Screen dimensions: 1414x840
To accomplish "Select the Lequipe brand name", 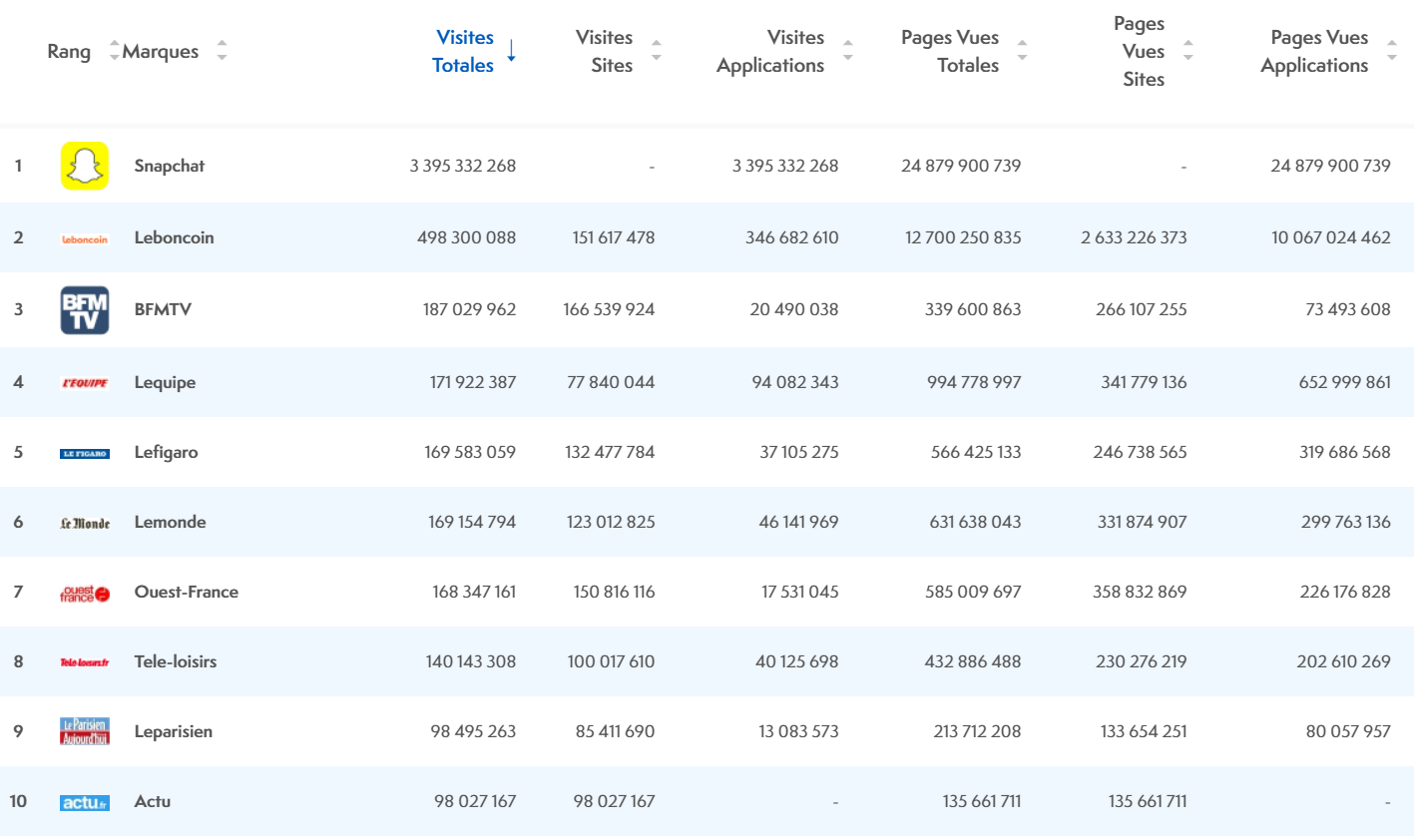I will coord(165,383).
